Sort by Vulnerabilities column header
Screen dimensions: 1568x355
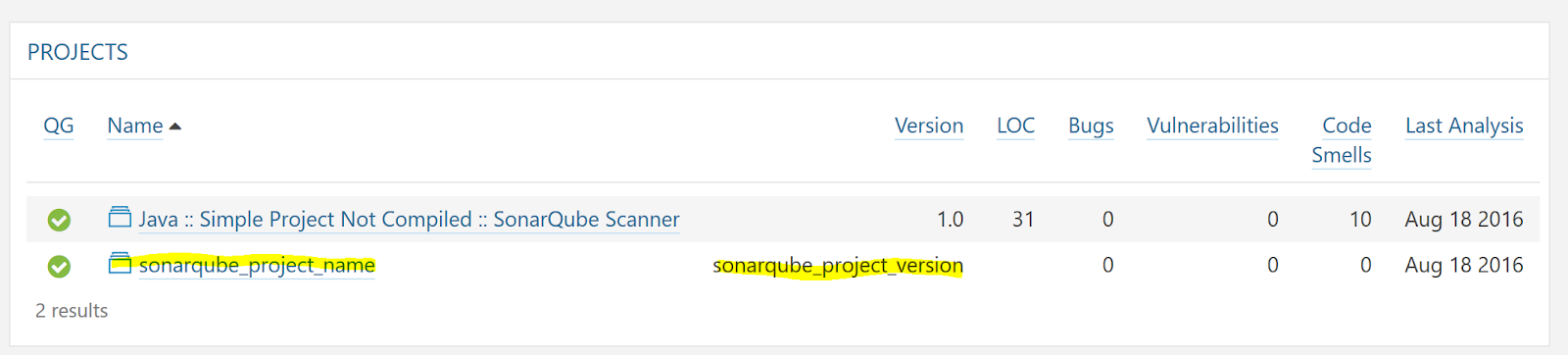[x=1212, y=126]
